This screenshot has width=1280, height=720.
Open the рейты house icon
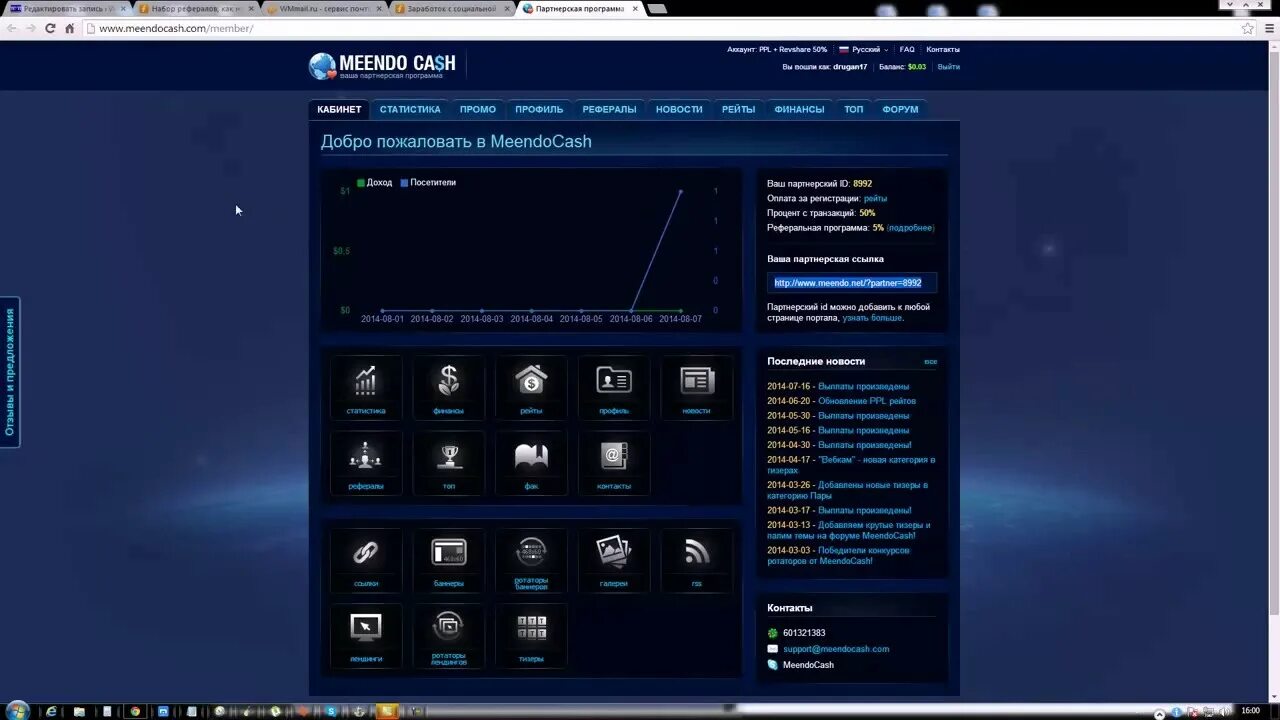[x=531, y=387]
